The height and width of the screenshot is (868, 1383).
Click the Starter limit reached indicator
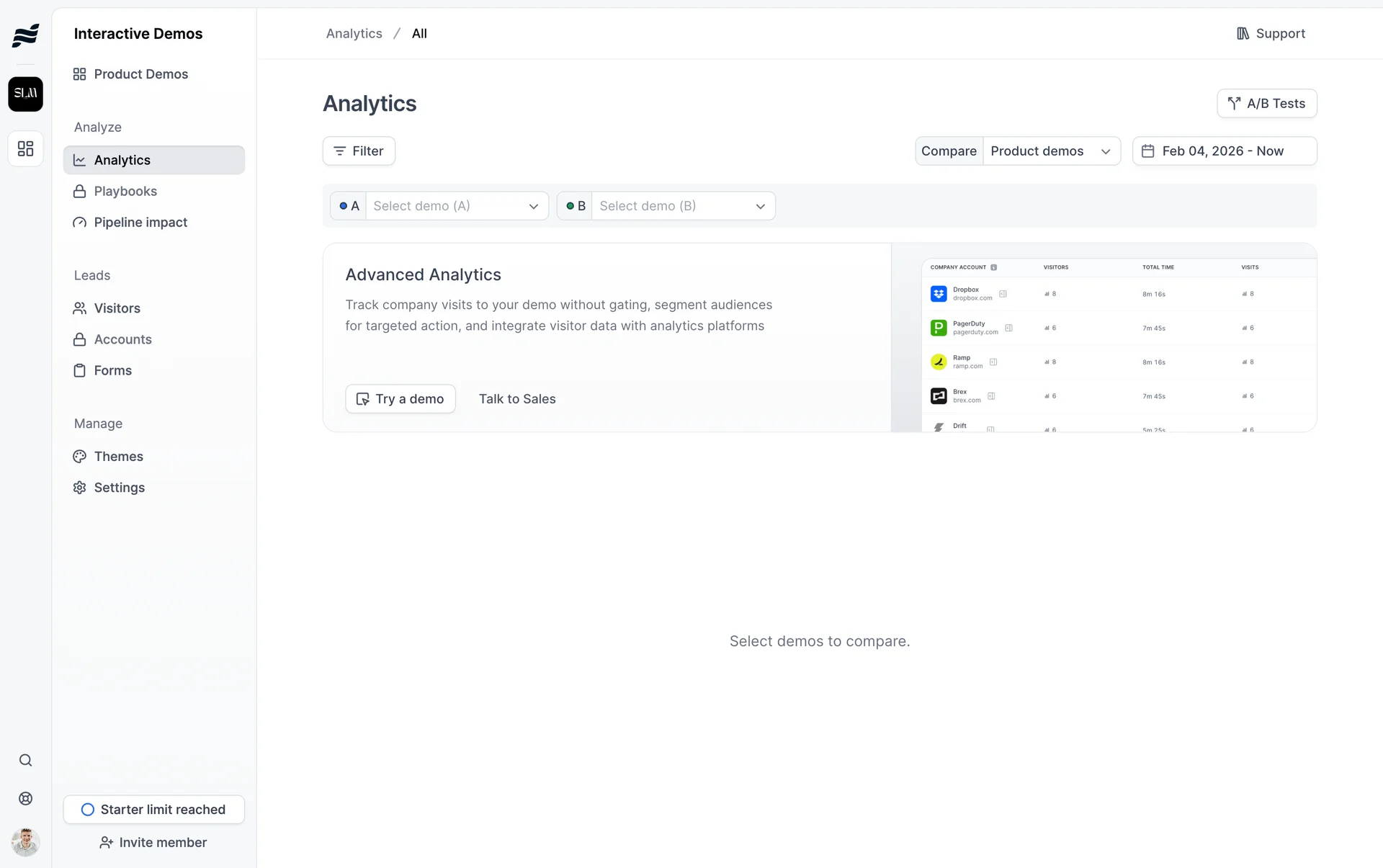154,810
